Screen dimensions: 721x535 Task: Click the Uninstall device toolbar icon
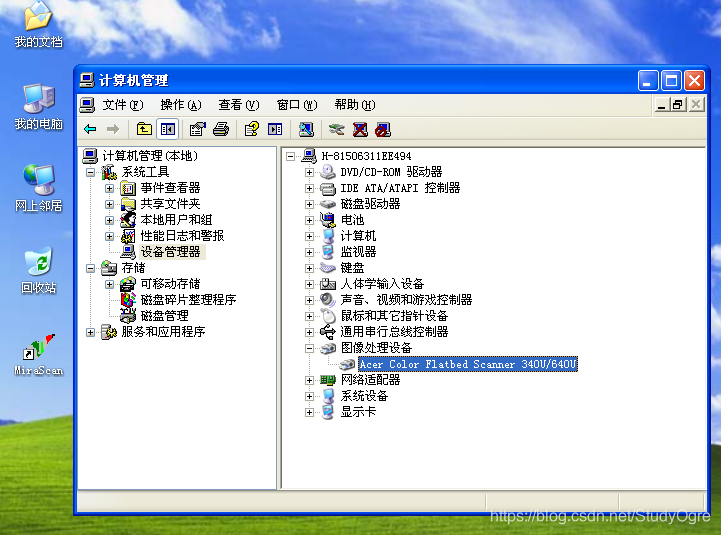coord(360,129)
